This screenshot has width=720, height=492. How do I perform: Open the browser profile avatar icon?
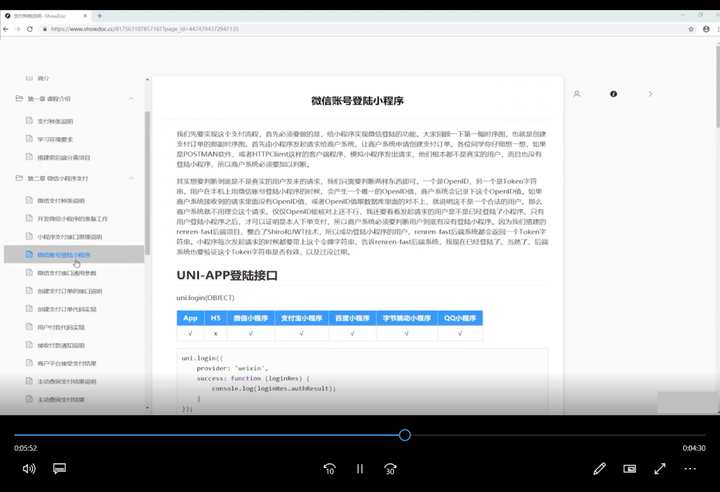(x=706, y=29)
